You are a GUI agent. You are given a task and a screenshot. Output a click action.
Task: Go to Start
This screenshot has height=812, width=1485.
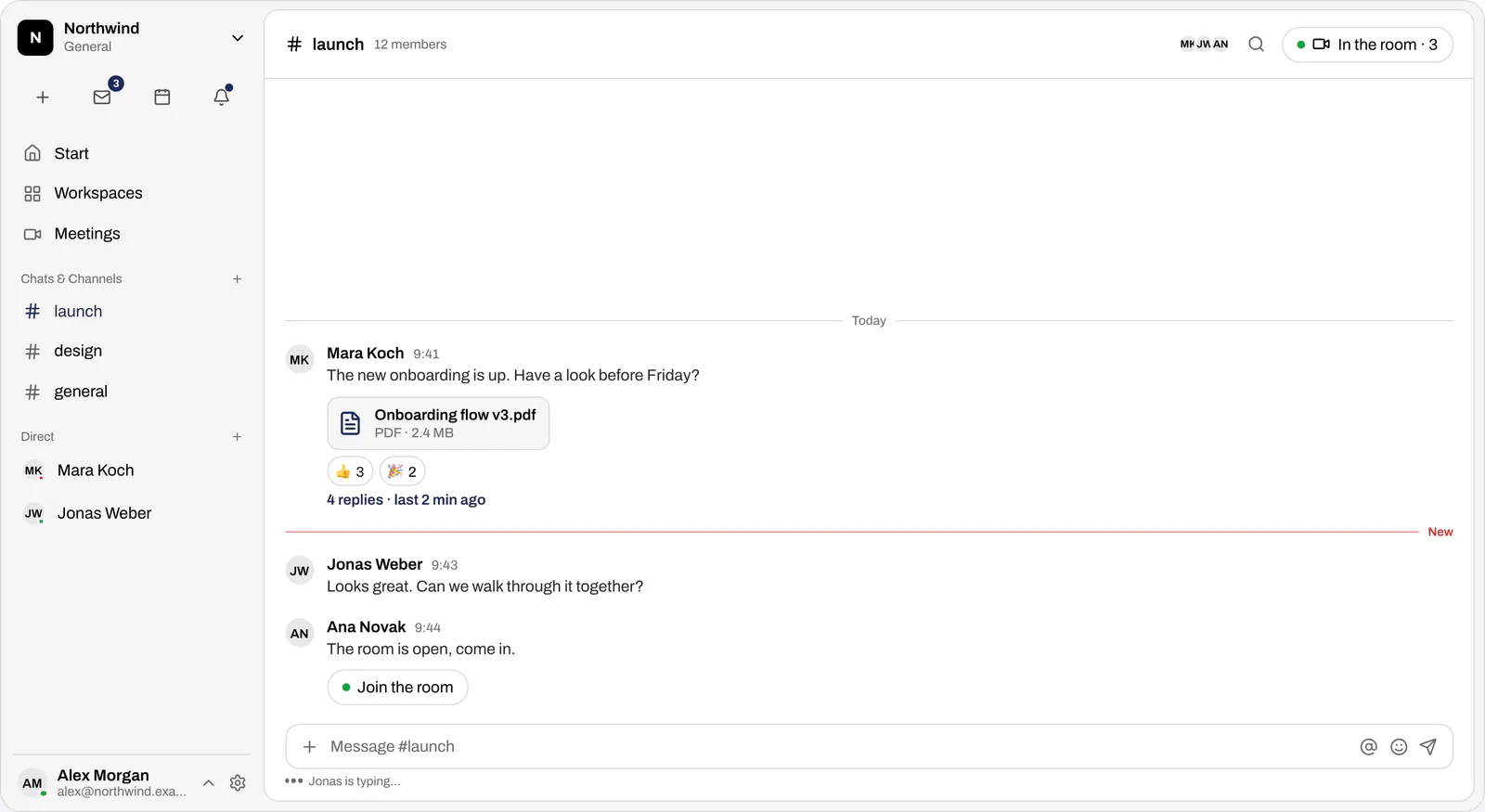[130, 154]
